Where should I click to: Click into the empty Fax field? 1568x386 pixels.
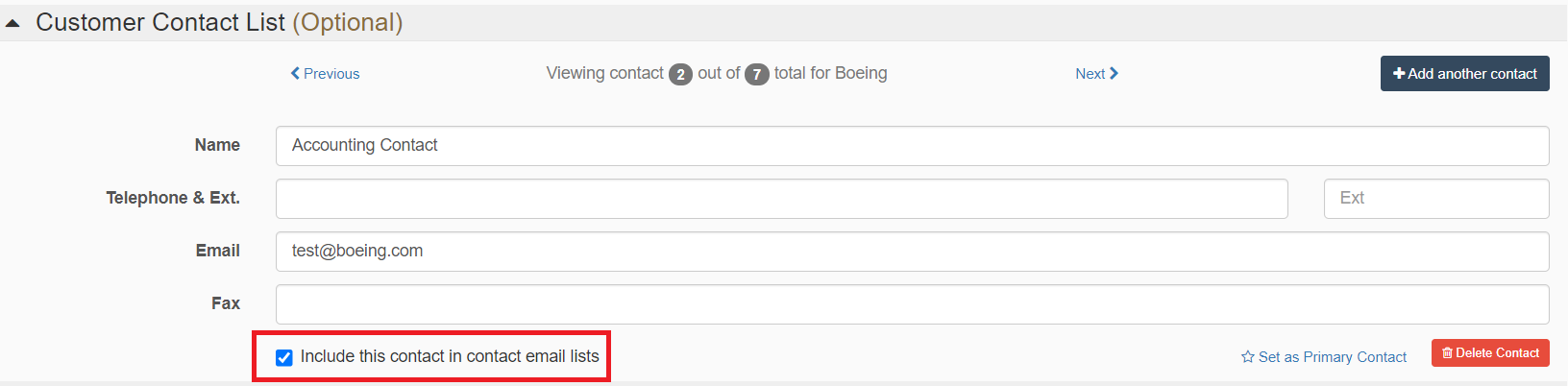[913, 303]
